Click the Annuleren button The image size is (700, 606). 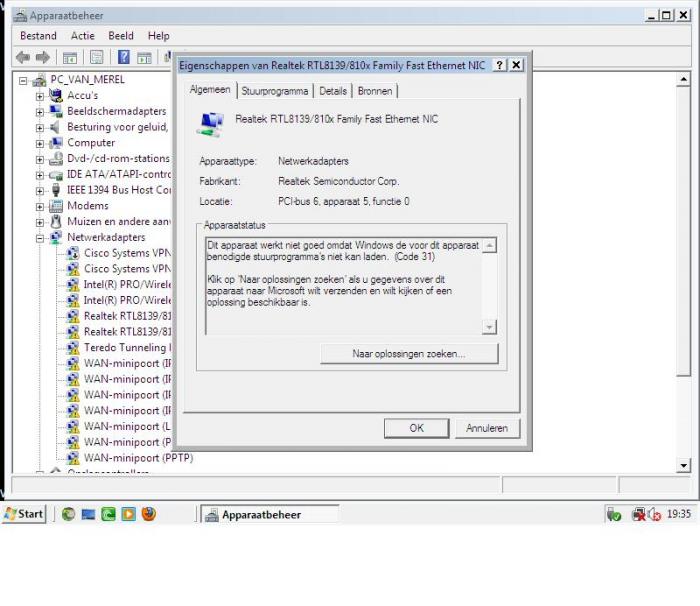[x=487, y=428]
